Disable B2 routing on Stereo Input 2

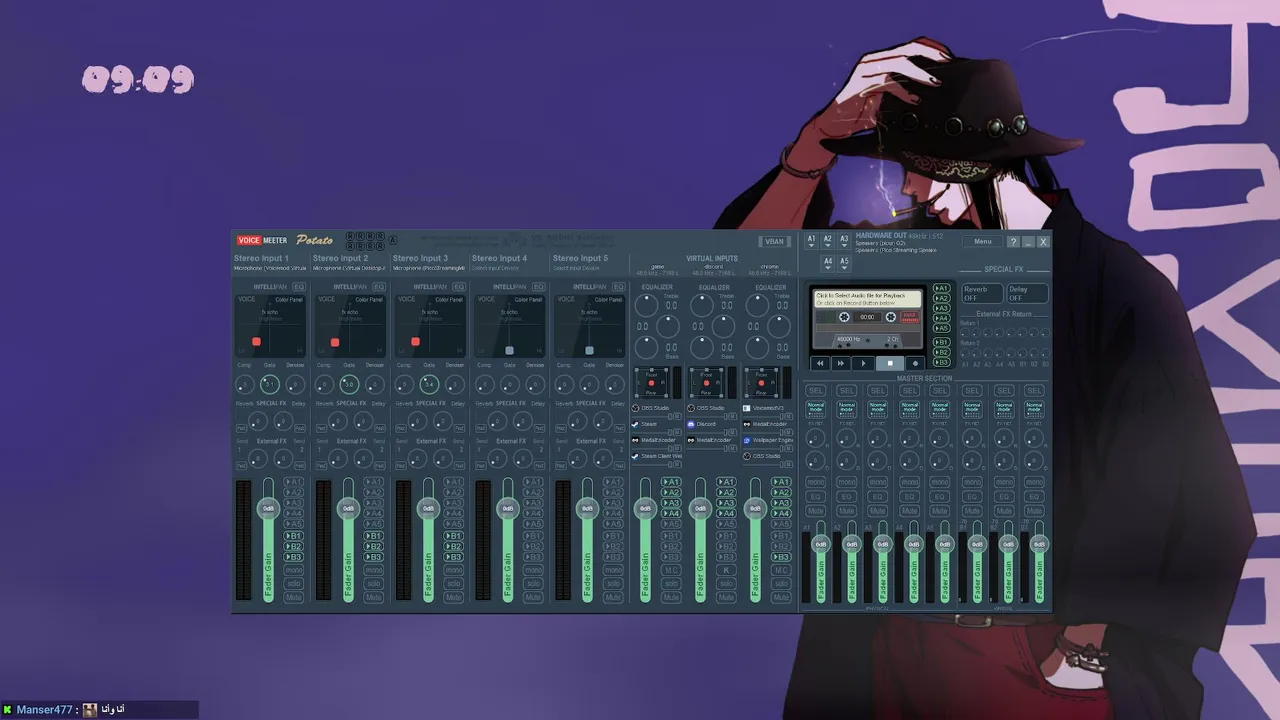click(x=373, y=547)
